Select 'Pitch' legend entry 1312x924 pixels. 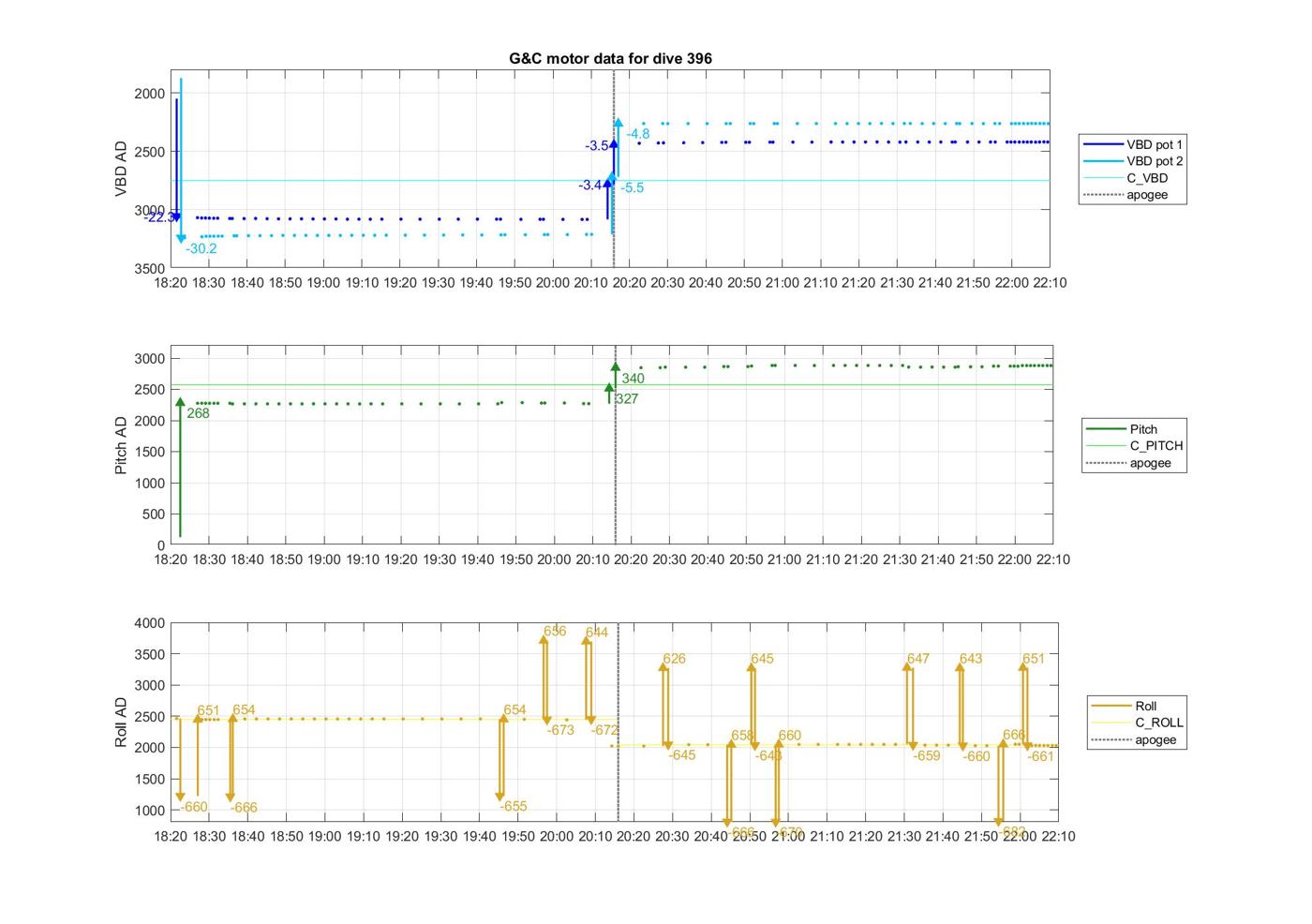(x=1123, y=429)
